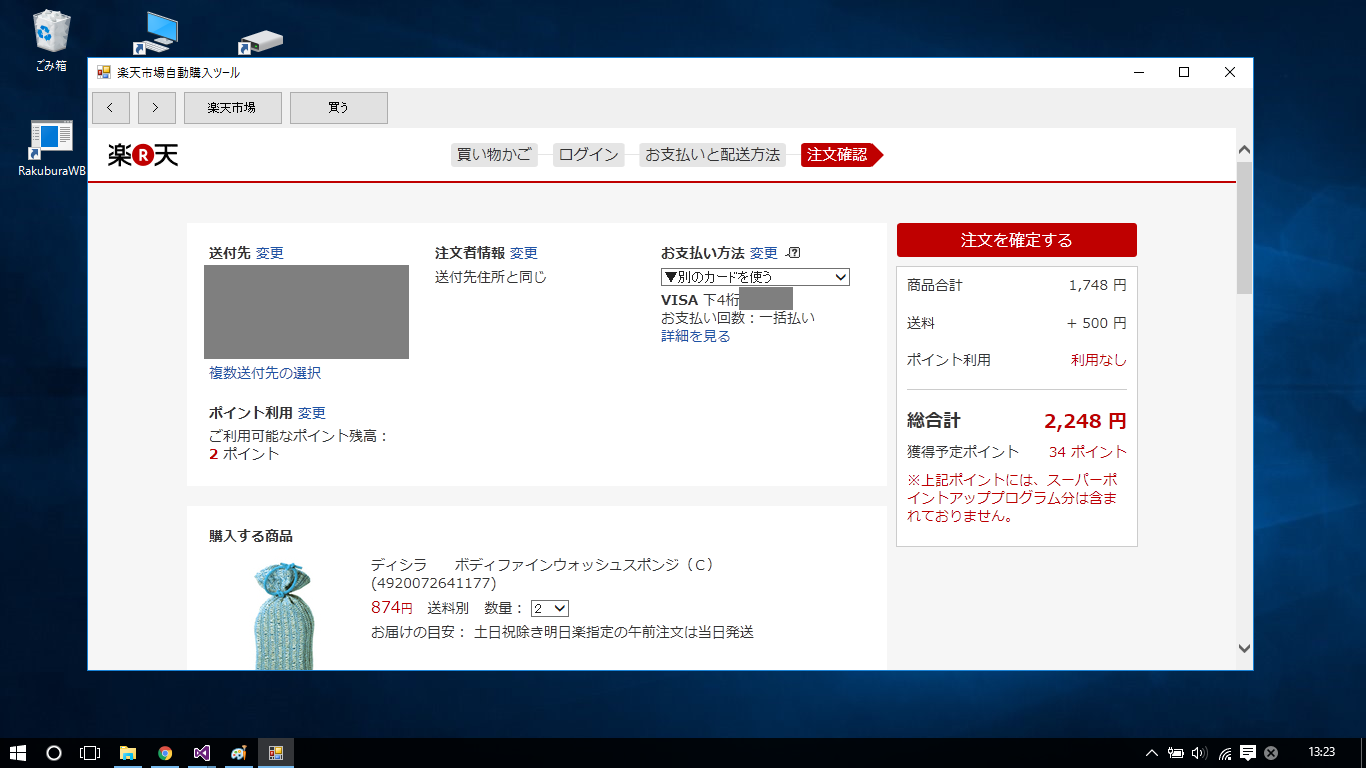
Task: Click the scrollbar down arrow
Action: [x=1244, y=648]
